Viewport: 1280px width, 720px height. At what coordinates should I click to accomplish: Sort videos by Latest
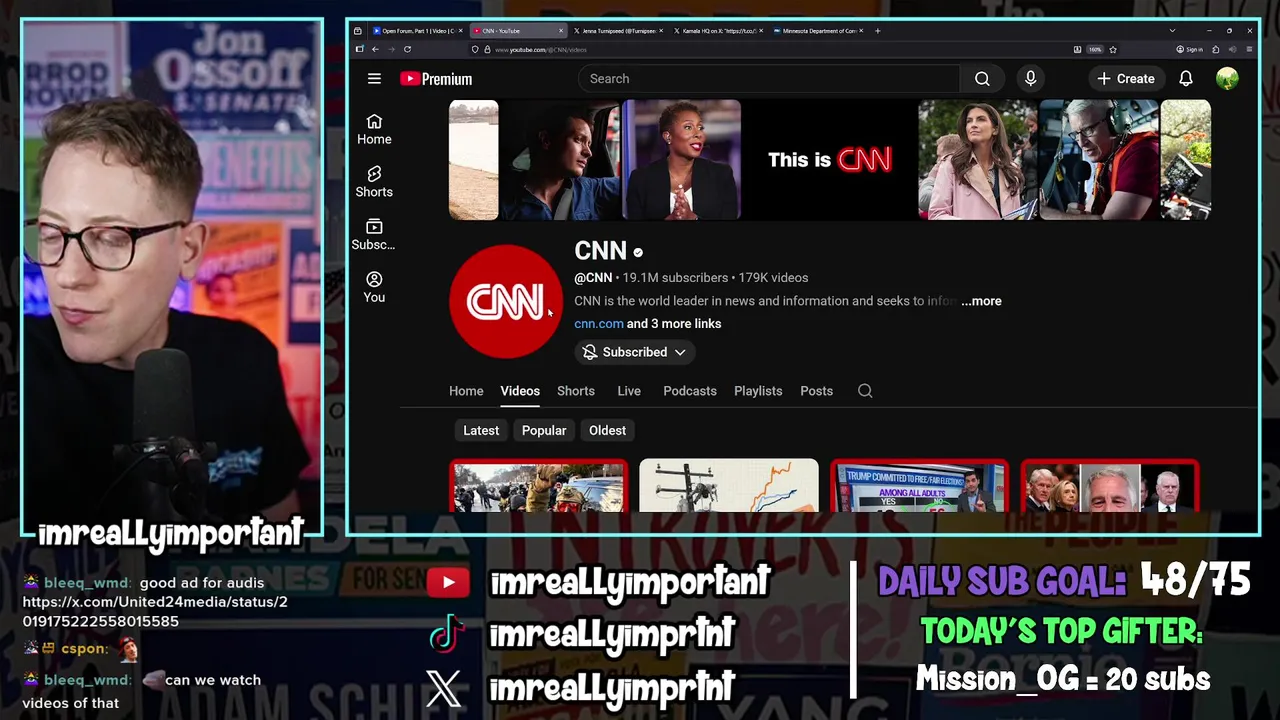click(481, 430)
